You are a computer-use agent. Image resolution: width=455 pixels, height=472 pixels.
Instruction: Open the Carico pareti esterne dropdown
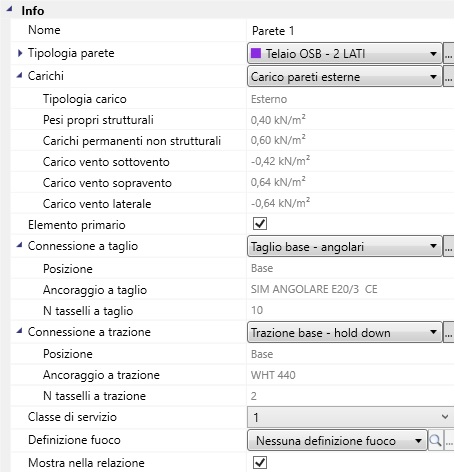345,77
